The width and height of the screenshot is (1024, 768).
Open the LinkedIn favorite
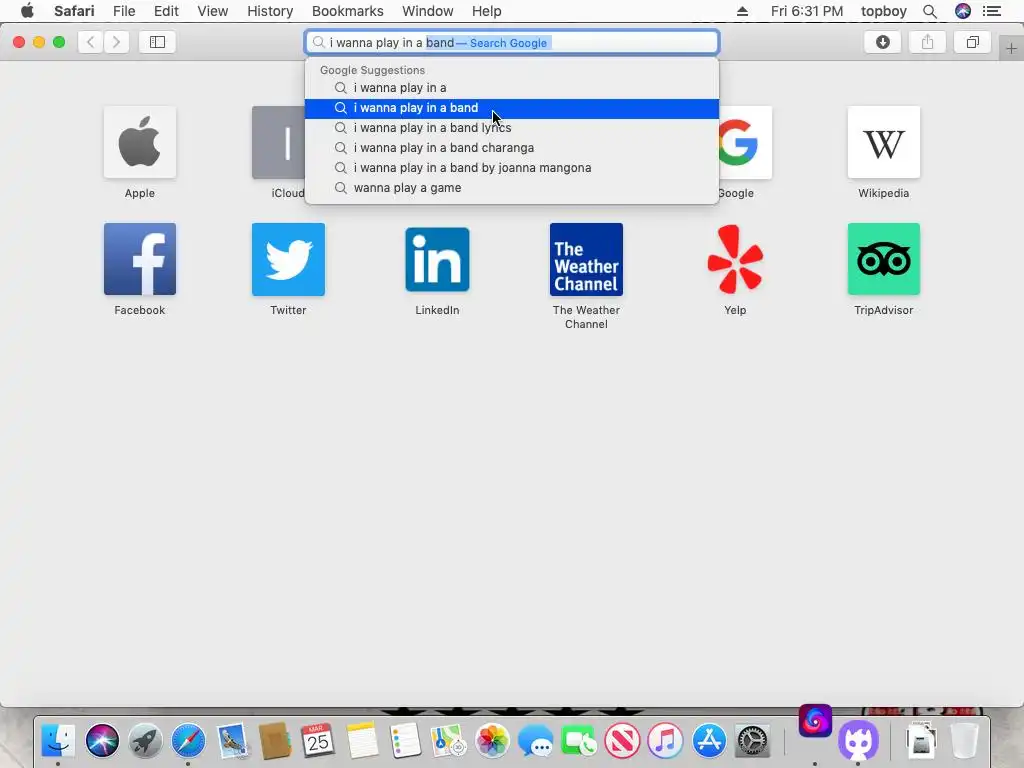(x=437, y=259)
